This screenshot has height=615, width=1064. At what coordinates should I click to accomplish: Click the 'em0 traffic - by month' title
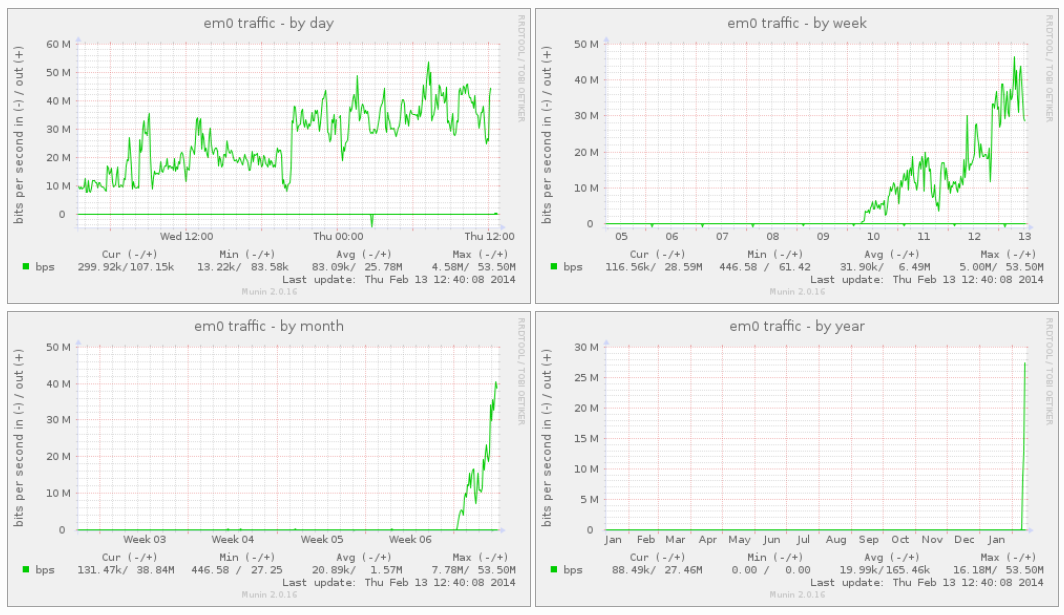[266, 326]
